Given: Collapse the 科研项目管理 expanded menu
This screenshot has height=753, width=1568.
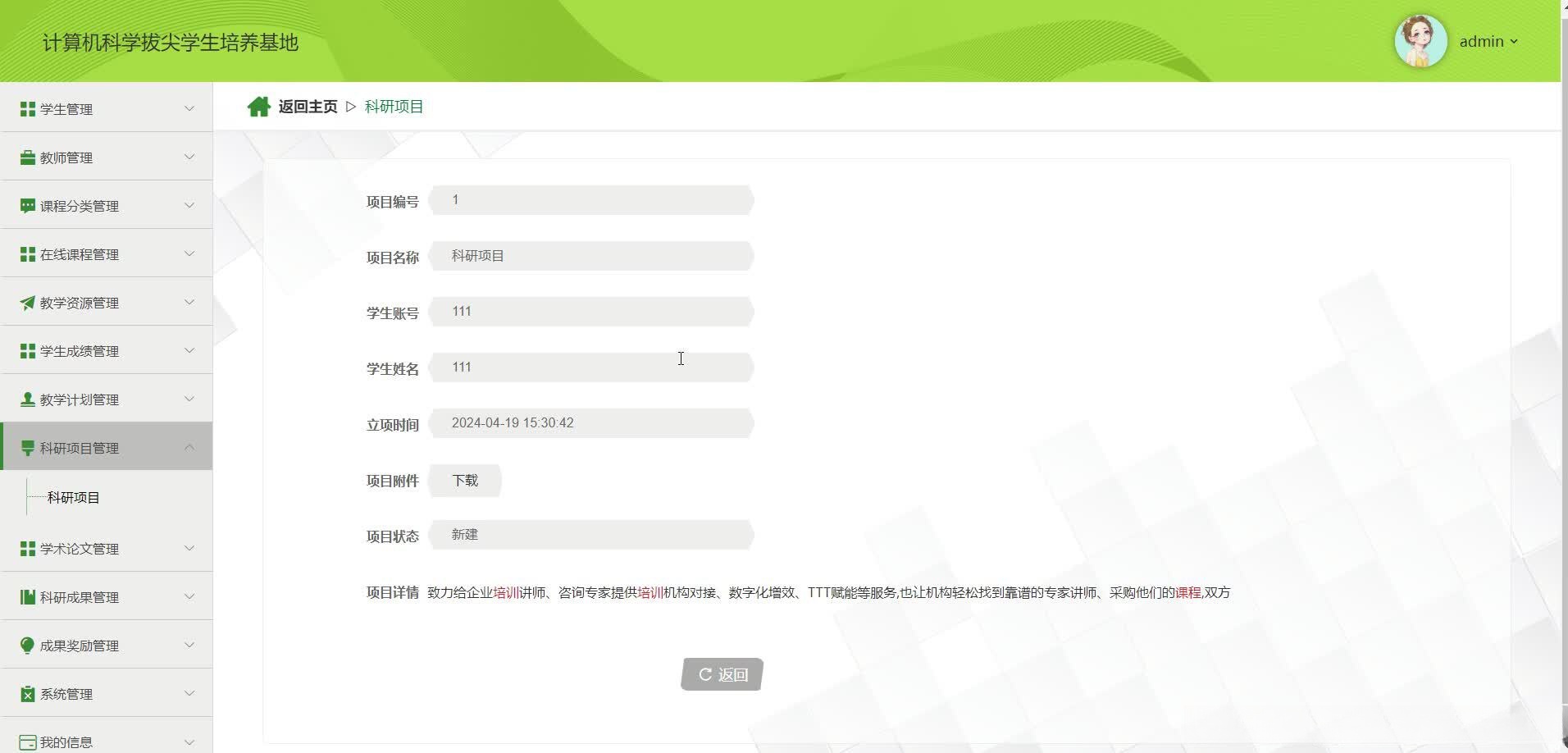Looking at the screenshot, I should point(190,446).
